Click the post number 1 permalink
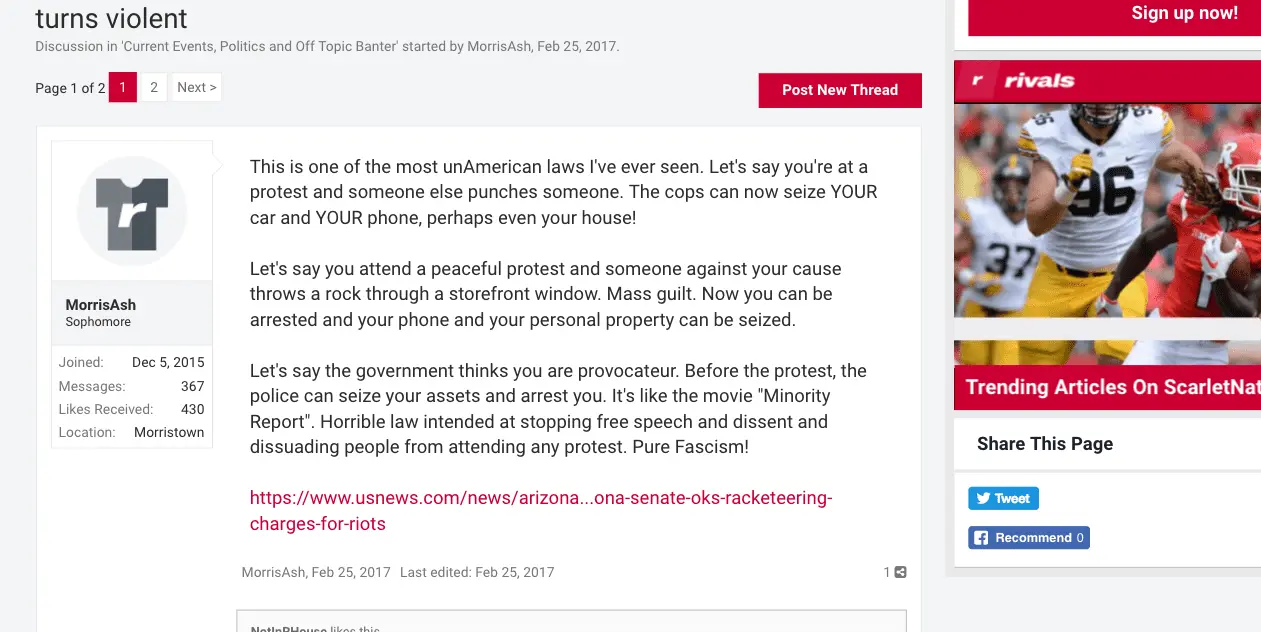 click(x=886, y=573)
